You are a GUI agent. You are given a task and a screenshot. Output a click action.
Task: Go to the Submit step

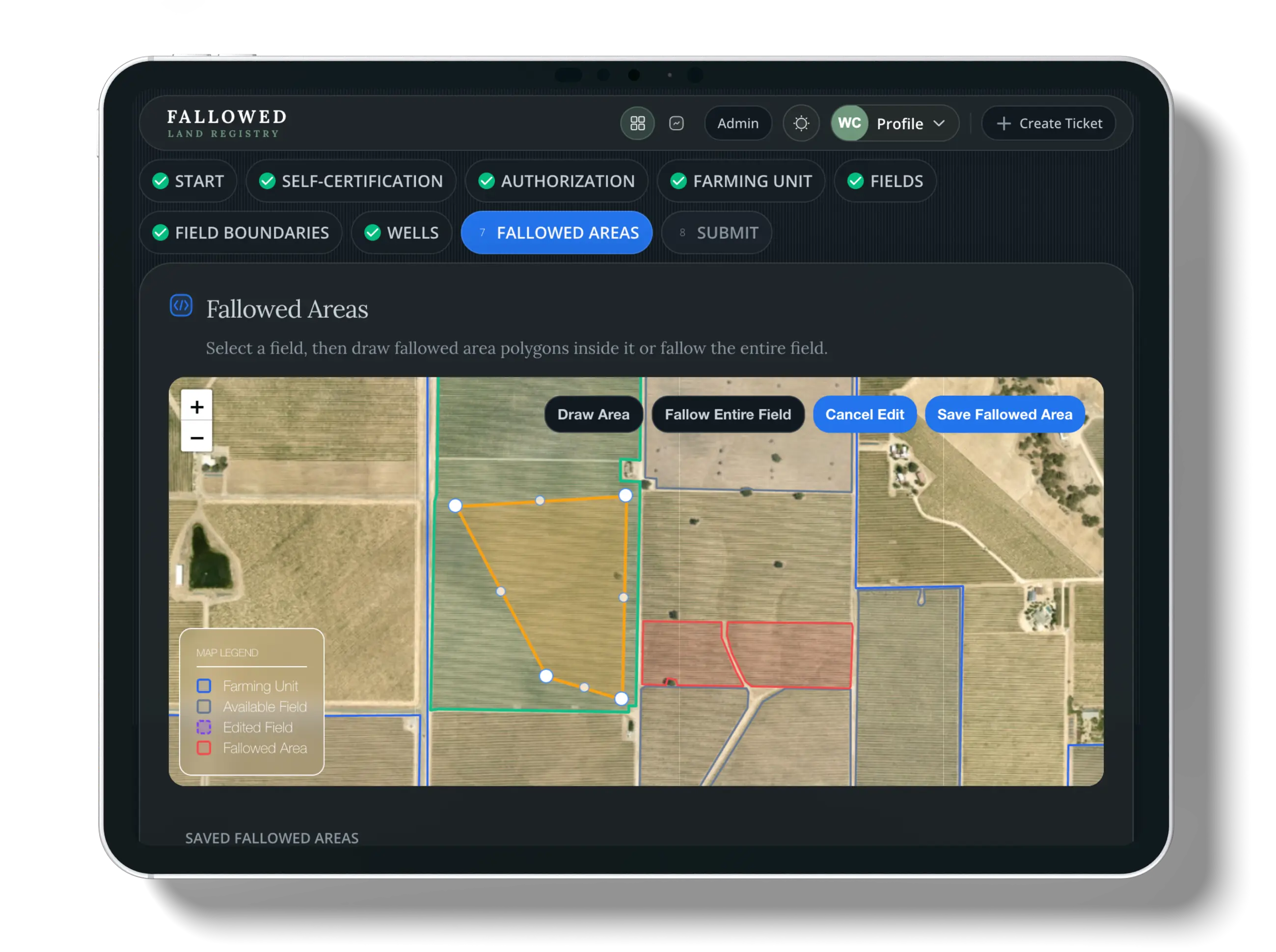(716, 233)
